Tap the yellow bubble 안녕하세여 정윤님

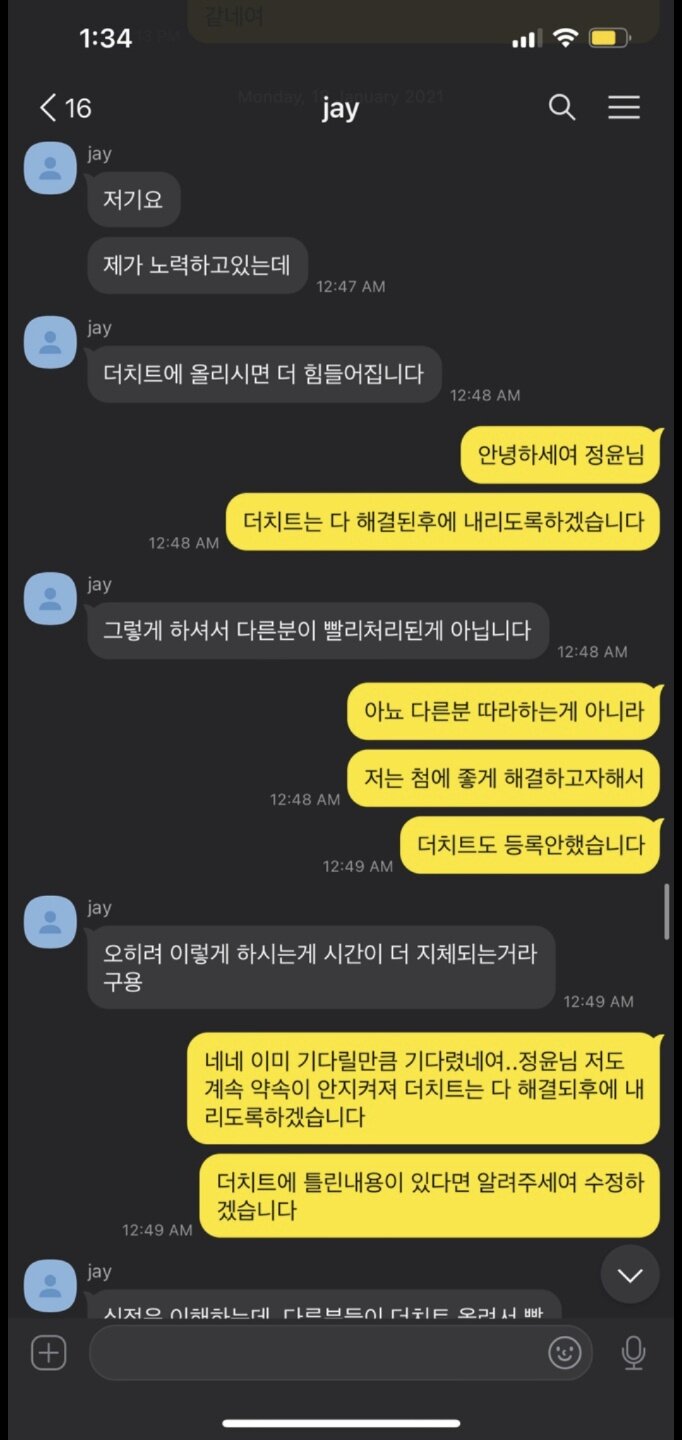pos(560,456)
